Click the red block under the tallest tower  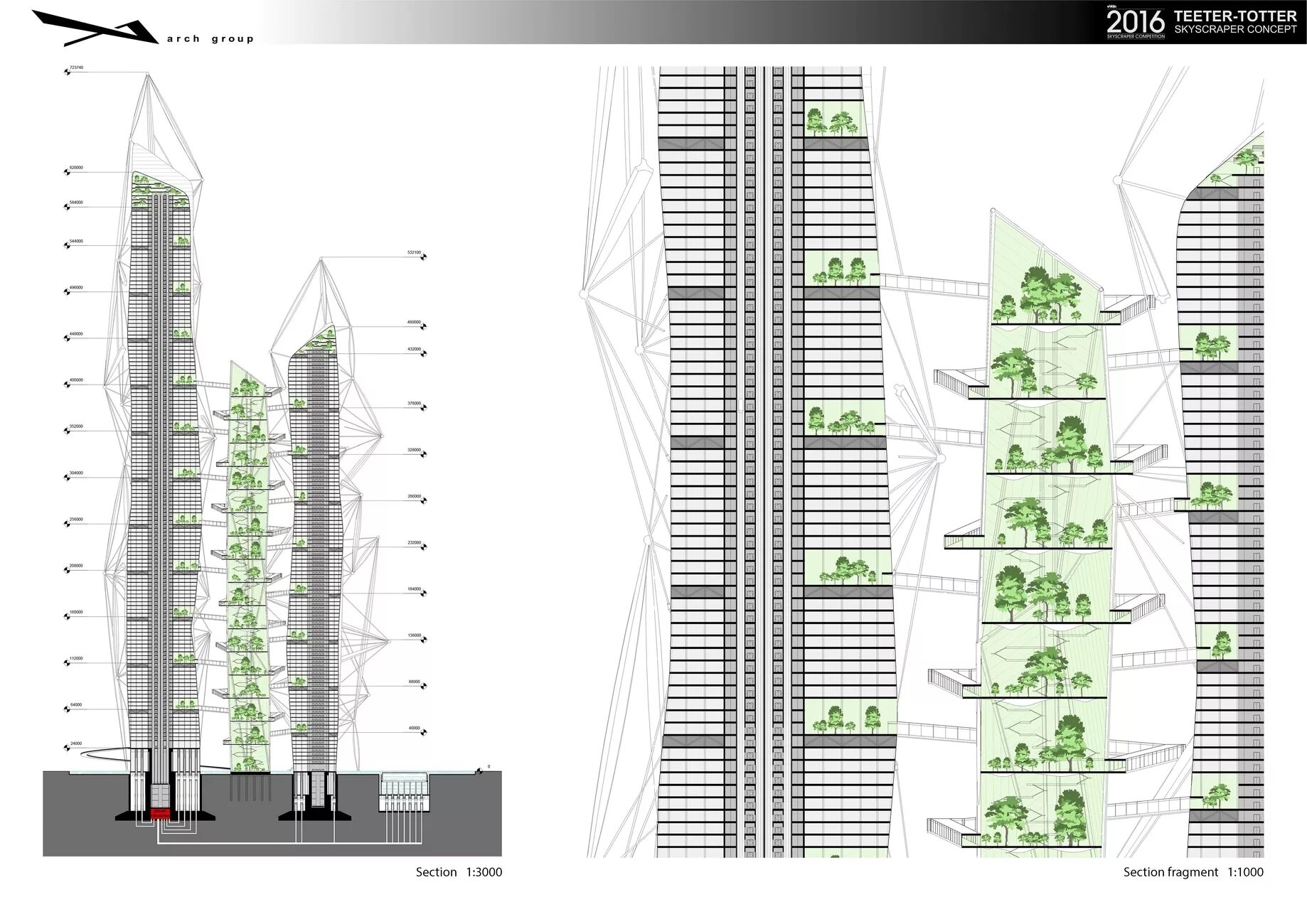pyautogui.click(x=160, y=813)
